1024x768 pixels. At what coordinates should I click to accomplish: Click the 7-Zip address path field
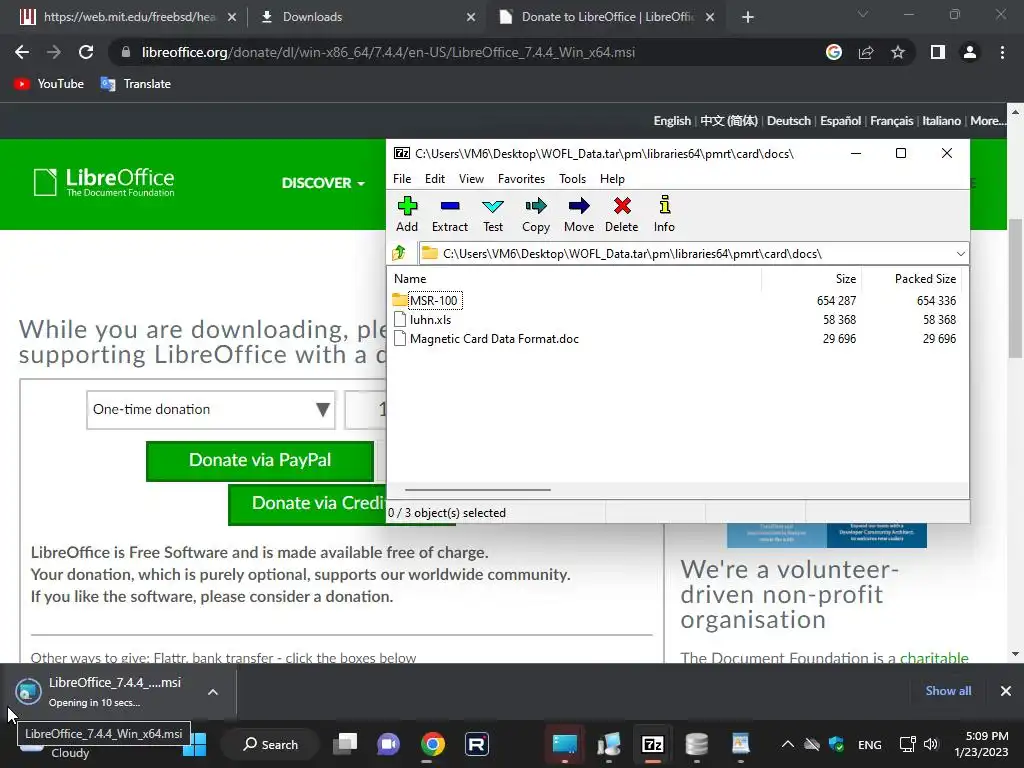(686, 253)
